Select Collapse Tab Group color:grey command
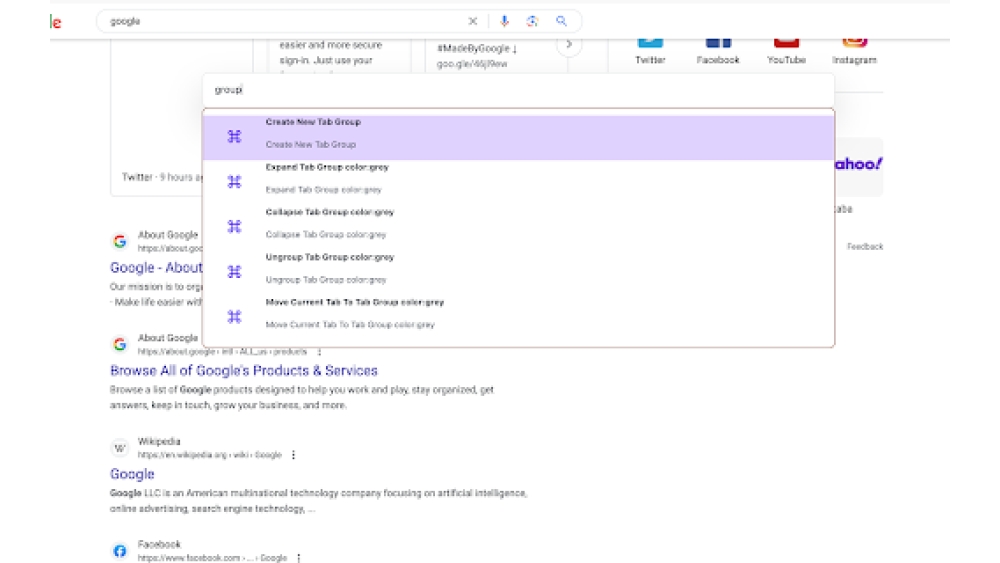This screenshot has height=563, width=1000. point(518,226)
